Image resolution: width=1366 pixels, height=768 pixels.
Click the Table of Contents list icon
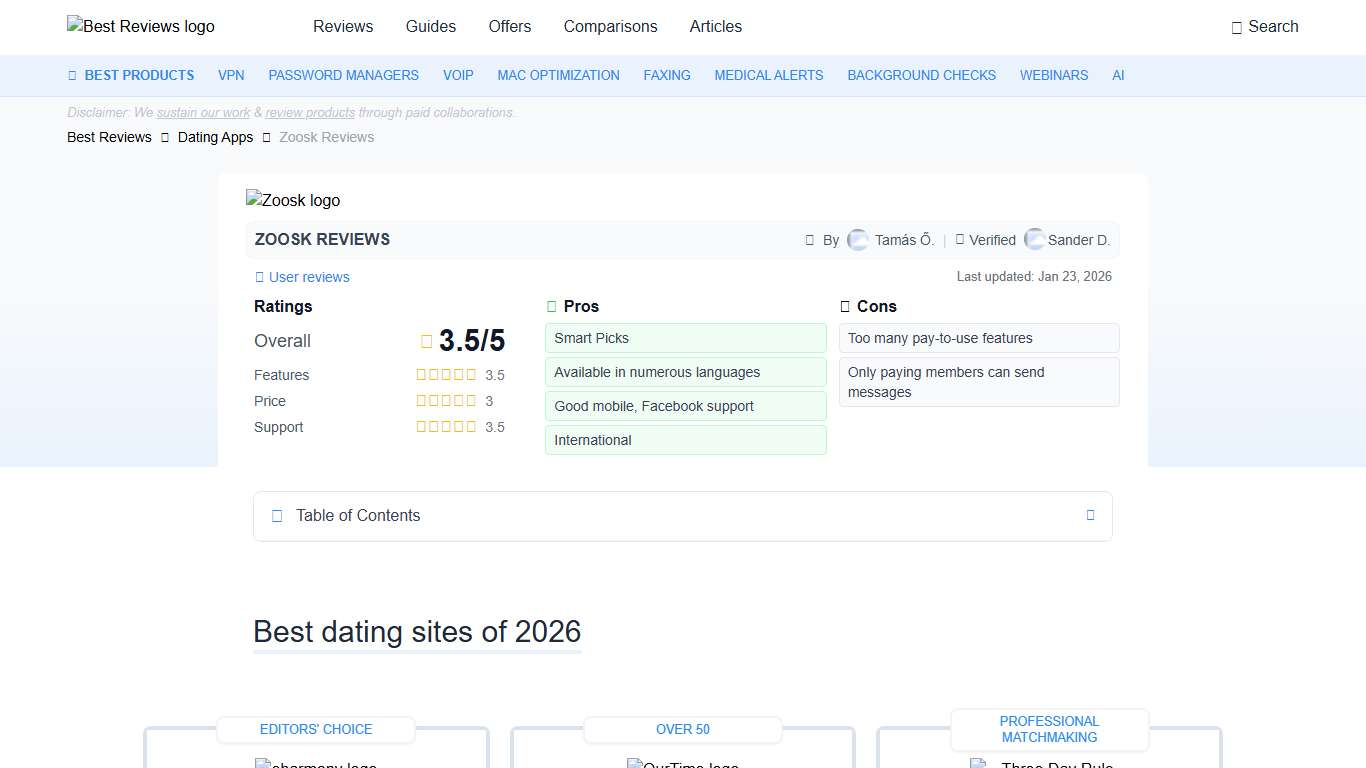(277, 516)
